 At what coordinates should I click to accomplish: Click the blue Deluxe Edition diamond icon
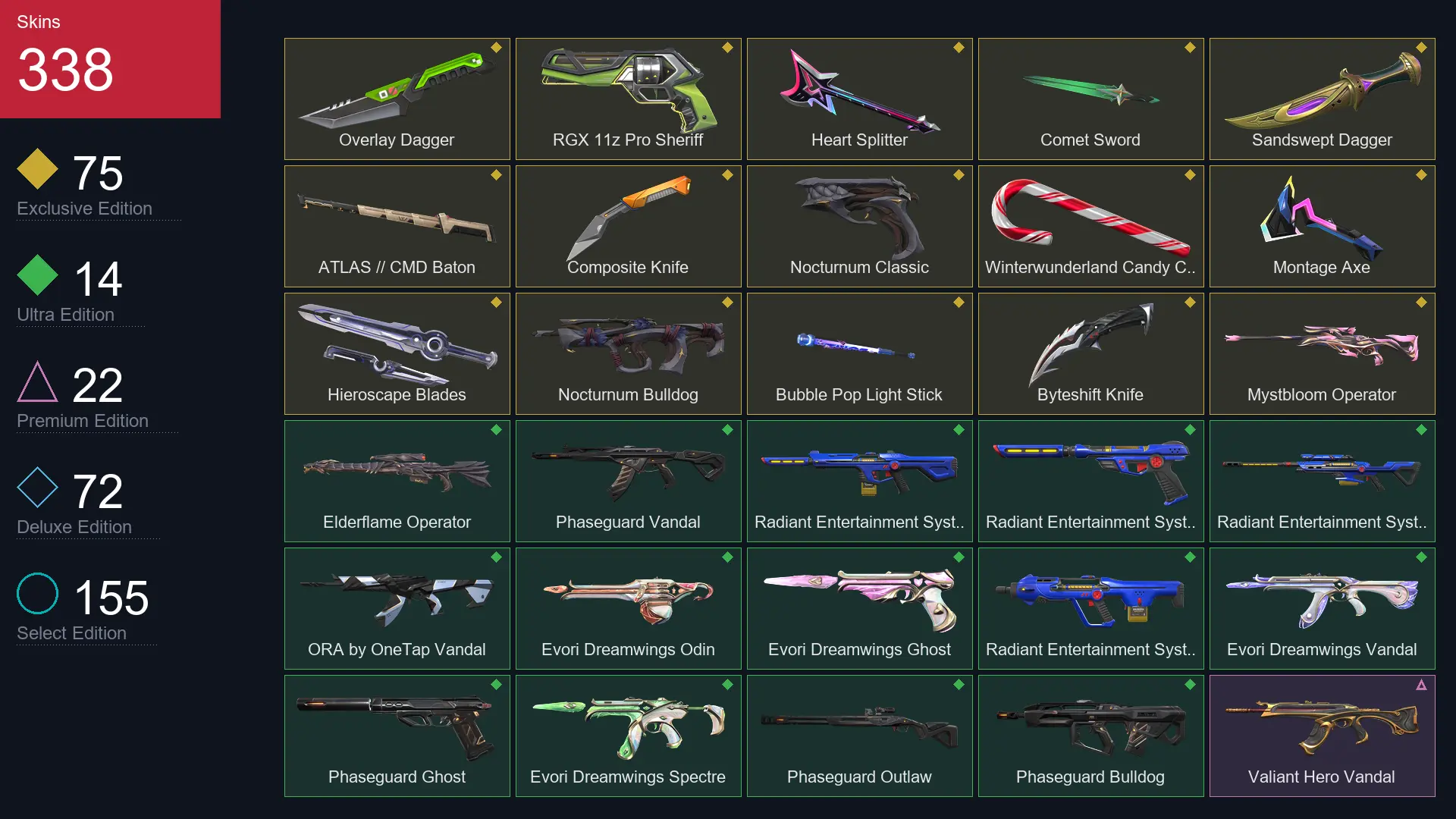coord(37,488)
